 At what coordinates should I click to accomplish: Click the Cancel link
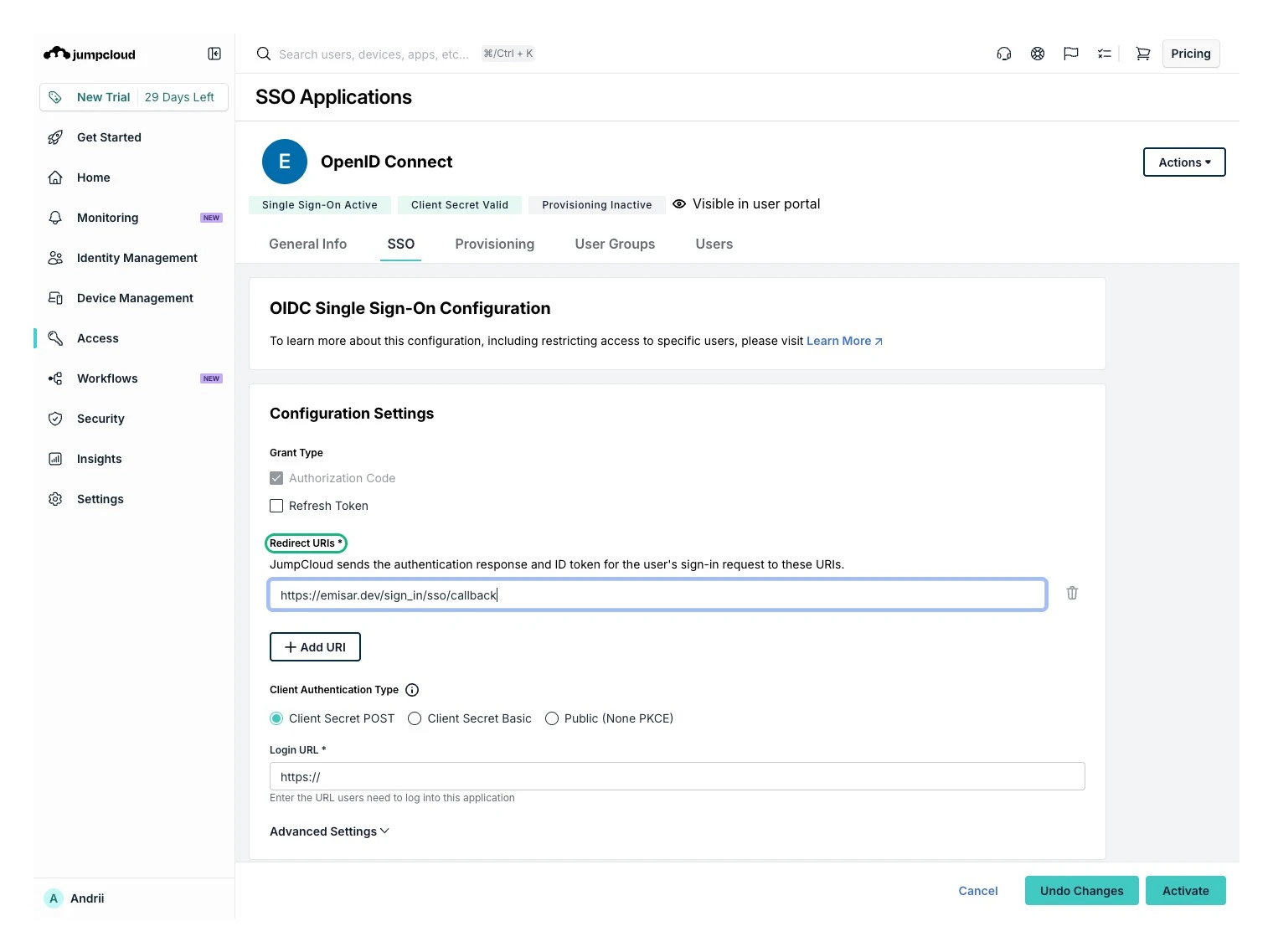coord(978,891)
